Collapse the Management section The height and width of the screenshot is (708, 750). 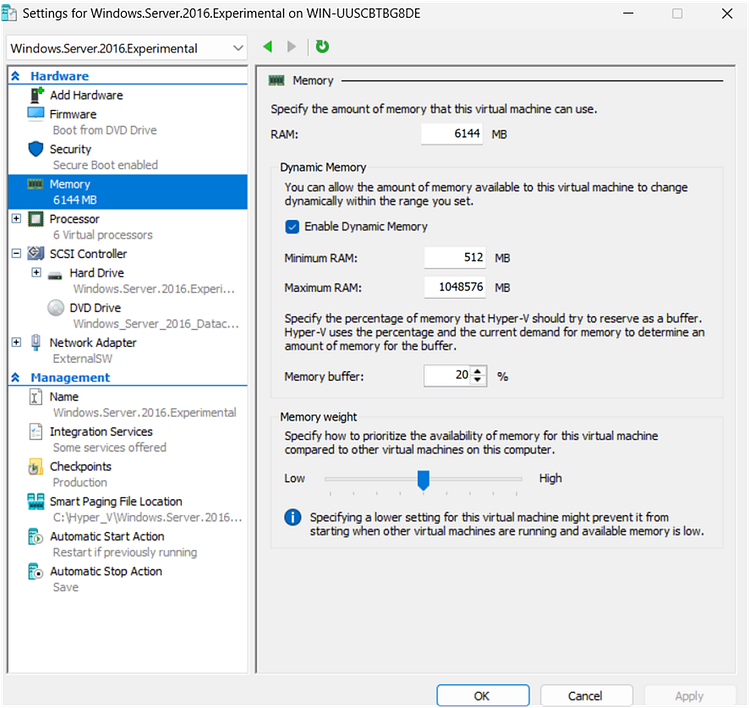(x=15, y=377)
